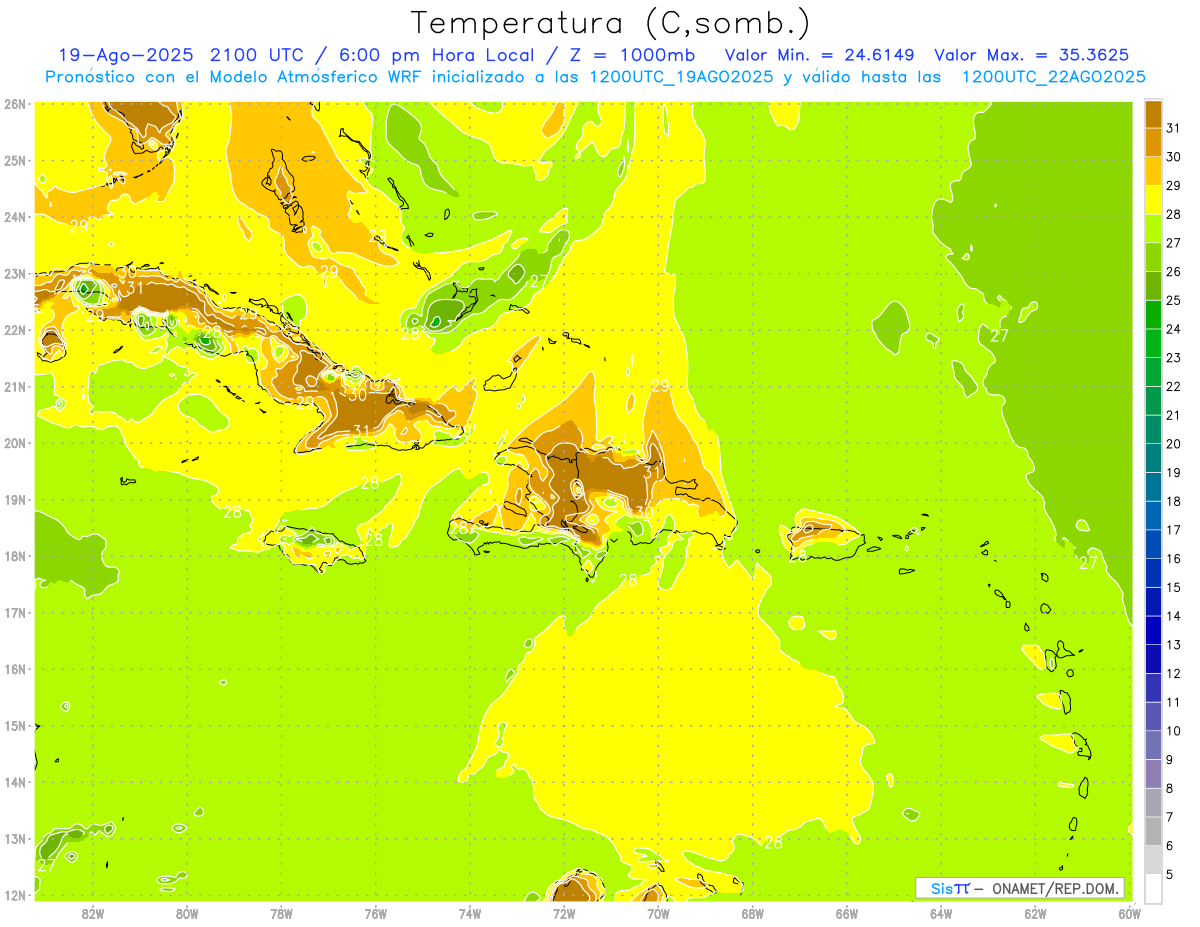Click the "60W" longitude axis label
The width and height of the screenshot is (1200, 927).
(1130, 913)
